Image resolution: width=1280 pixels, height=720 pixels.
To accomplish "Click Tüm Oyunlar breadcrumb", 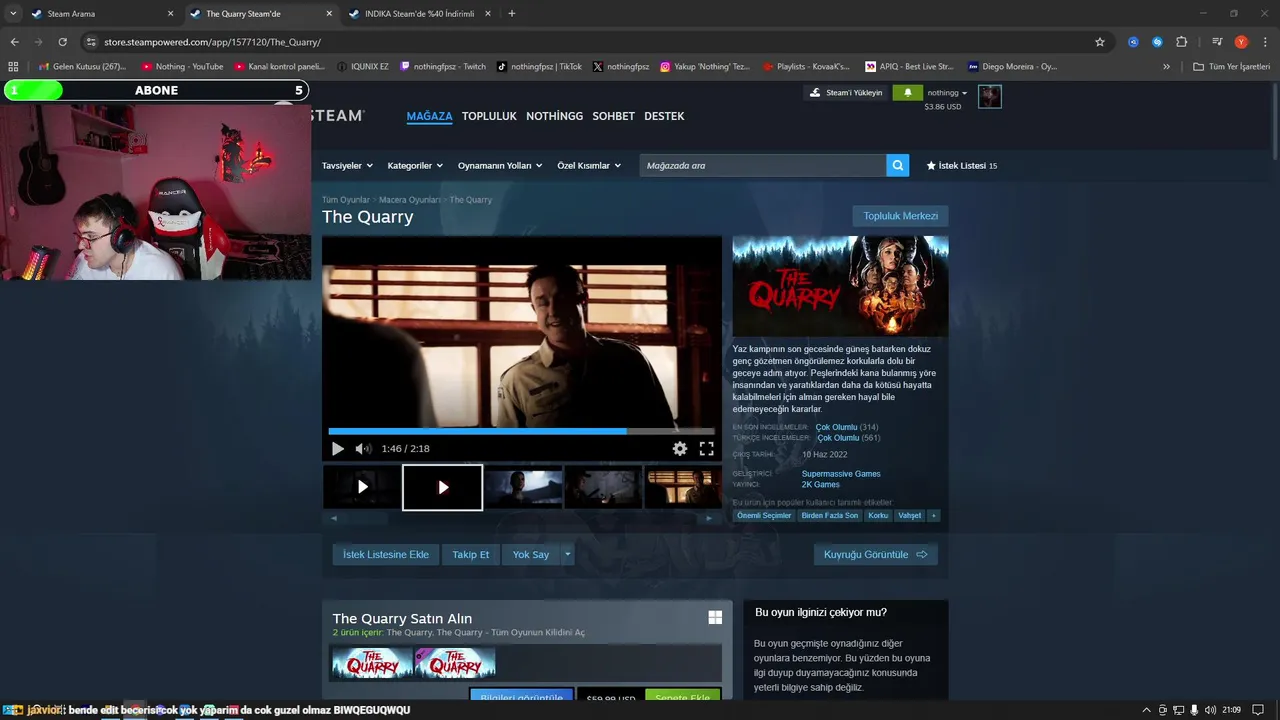I will [346, 200].
